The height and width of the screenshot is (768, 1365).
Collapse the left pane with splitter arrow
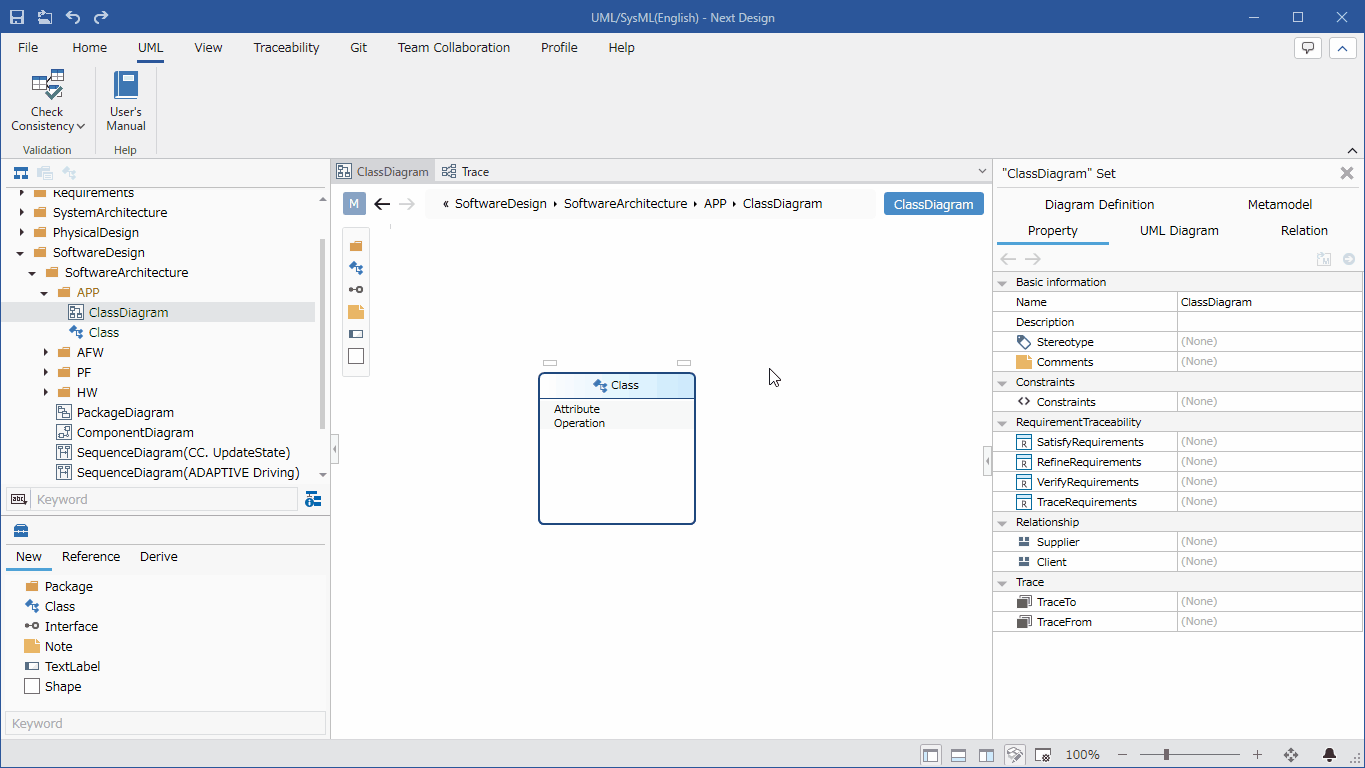(x=335, y=449)
